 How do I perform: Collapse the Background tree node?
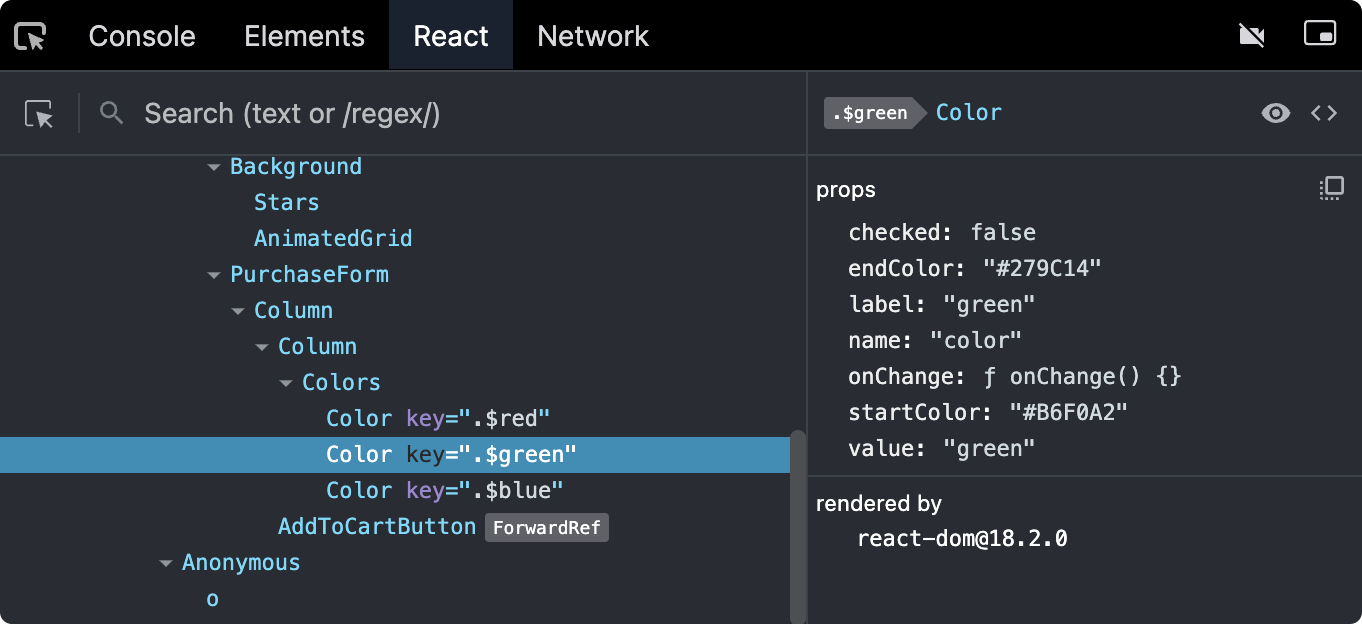click(214, 167)
